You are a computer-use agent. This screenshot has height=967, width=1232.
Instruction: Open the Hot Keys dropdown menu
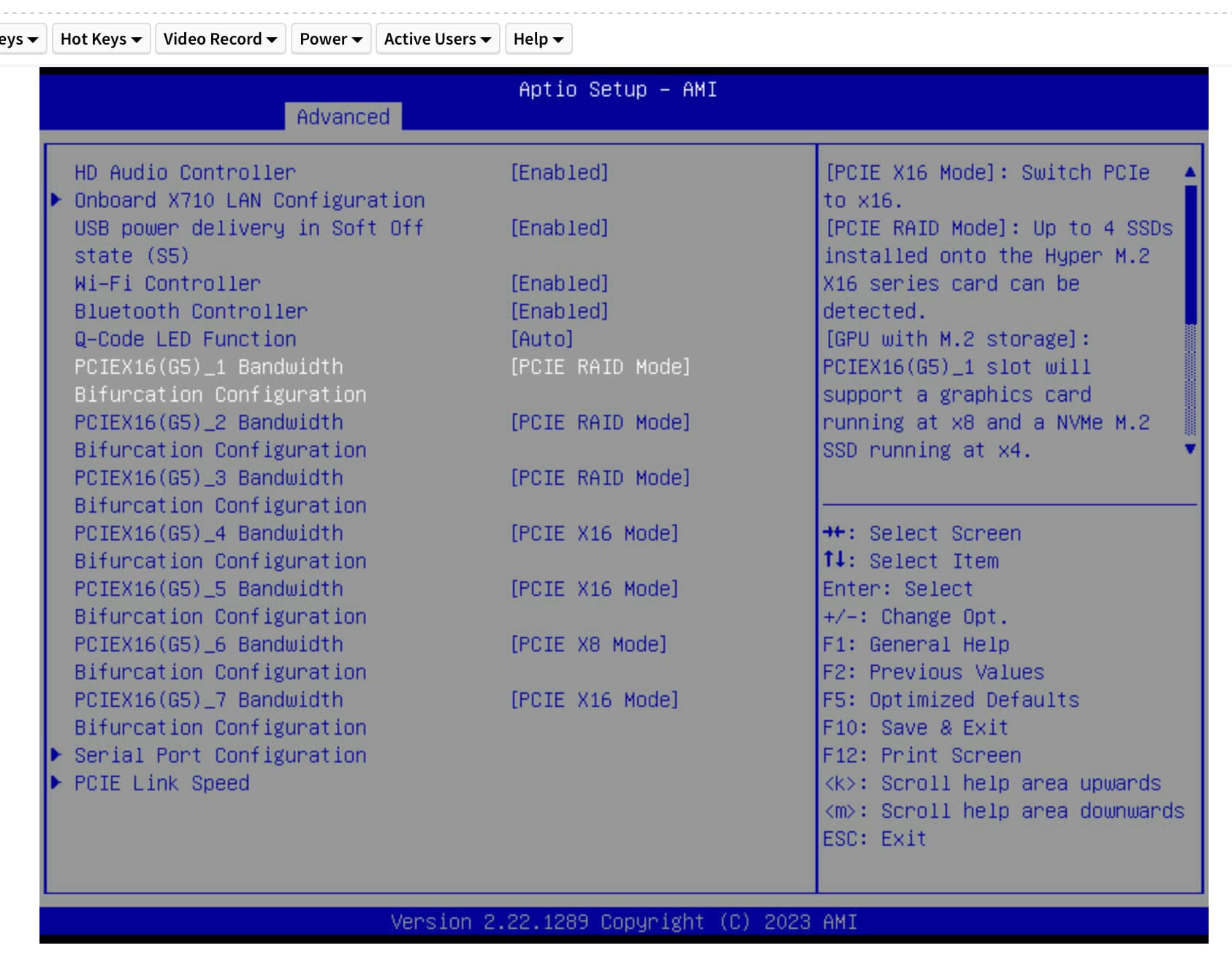click(101, 39)
